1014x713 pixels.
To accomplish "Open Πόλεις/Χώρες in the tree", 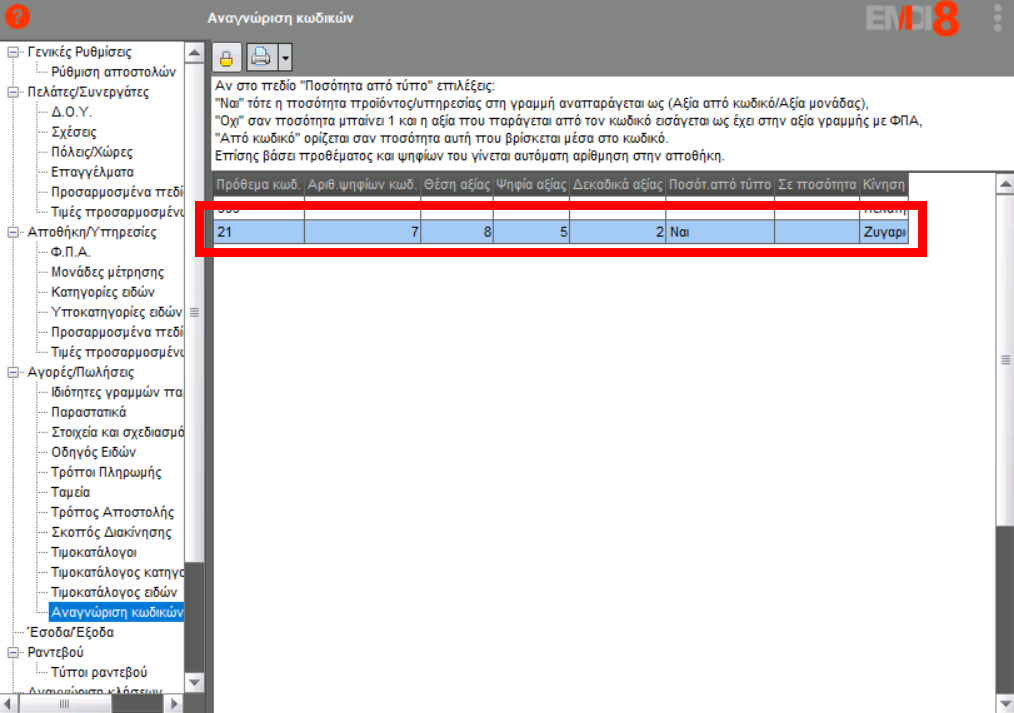I will pyautogui.click(x=92, y=152).
